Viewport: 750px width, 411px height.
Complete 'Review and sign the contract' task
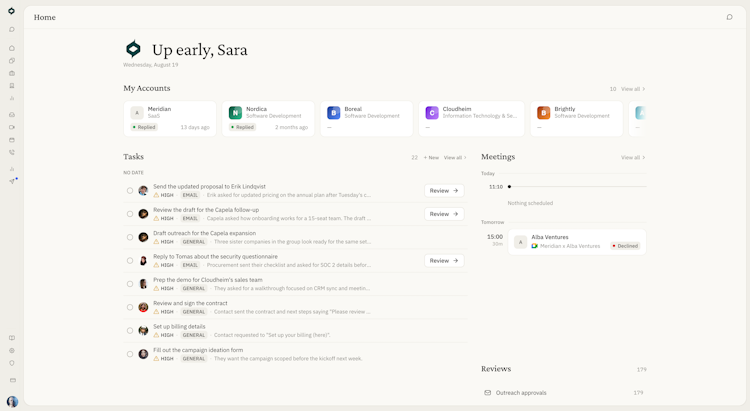(130, 307)
